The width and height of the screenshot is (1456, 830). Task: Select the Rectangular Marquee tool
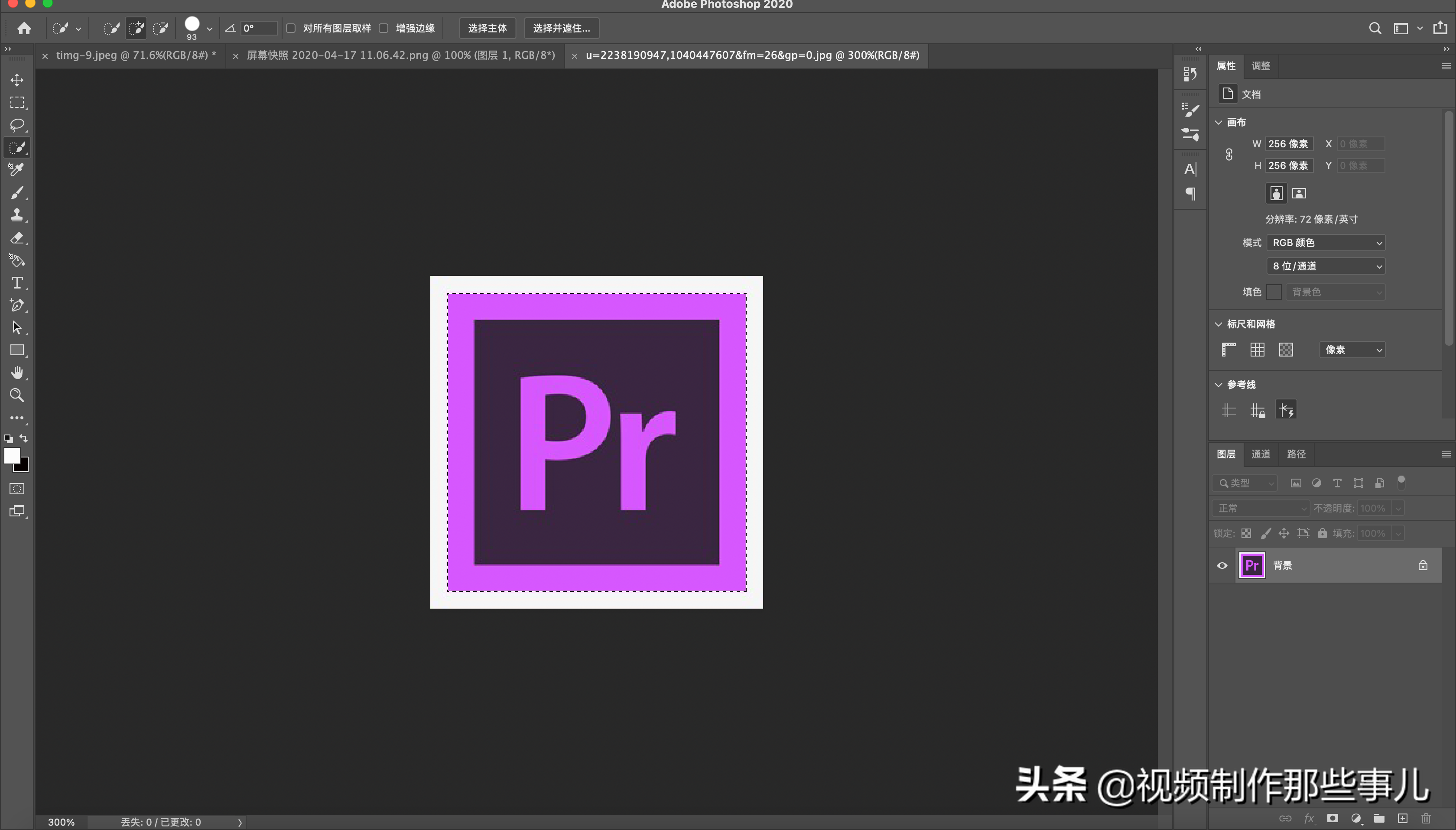(x=17, y=103)
